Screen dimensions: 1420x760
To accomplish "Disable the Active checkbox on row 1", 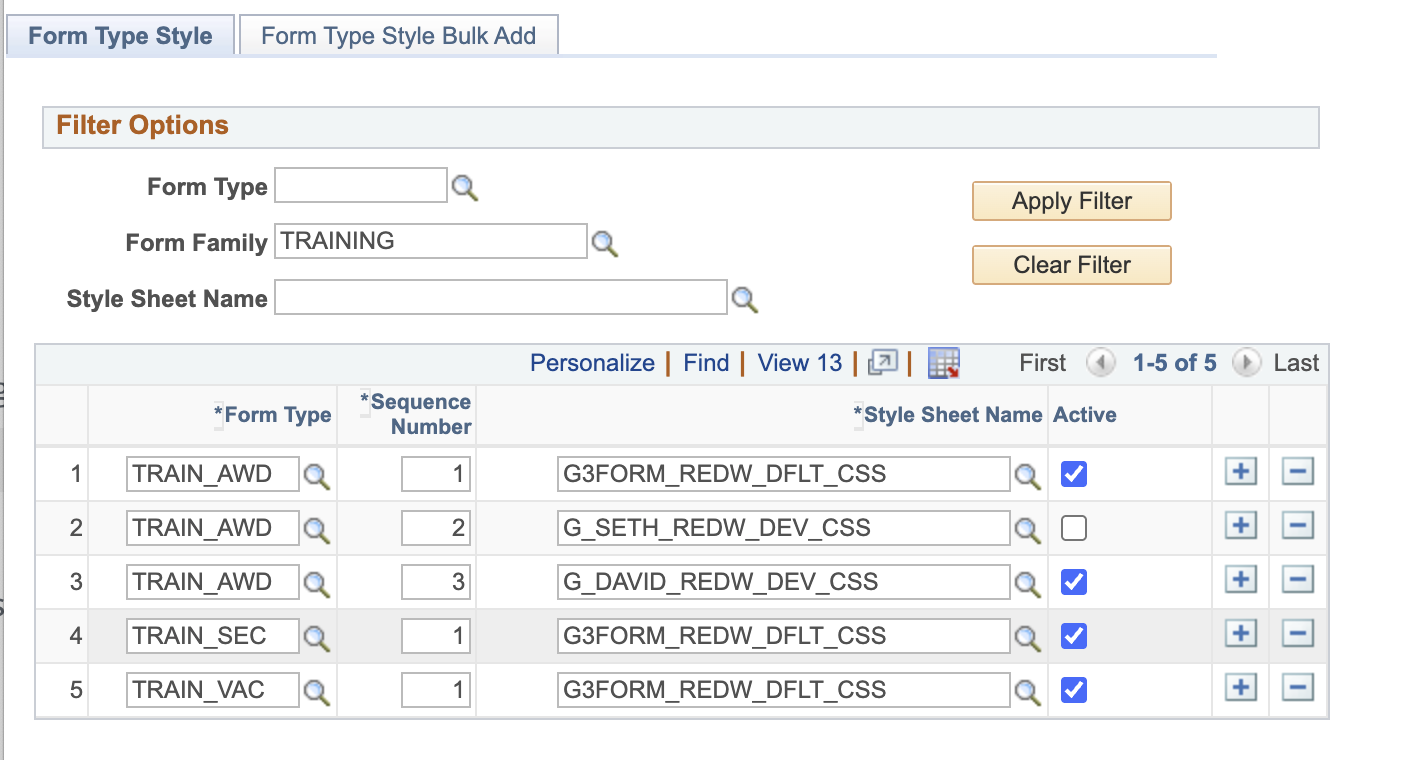I will (x=1073, y=474).
